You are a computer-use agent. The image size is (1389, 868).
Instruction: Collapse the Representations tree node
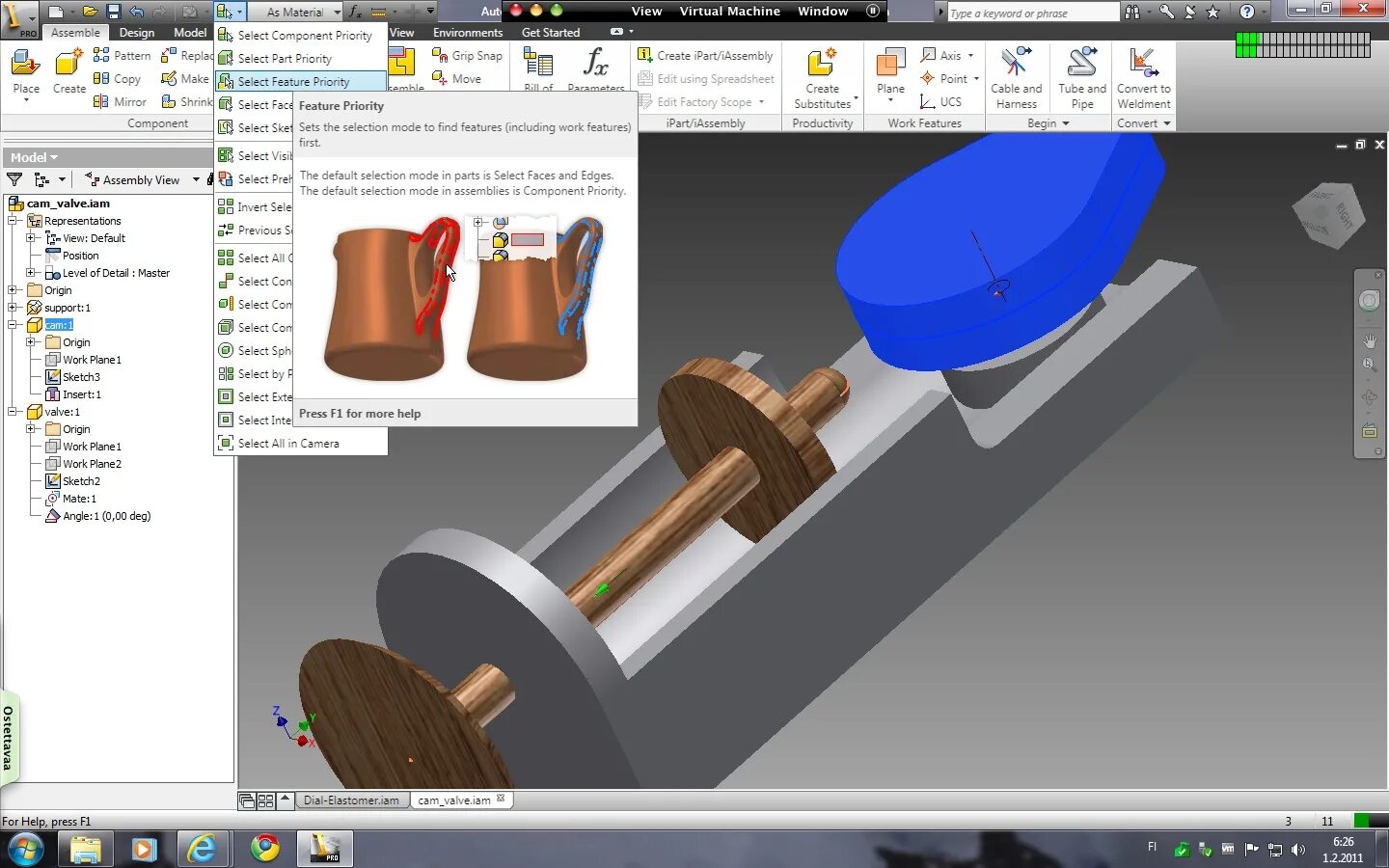[13, 221]
